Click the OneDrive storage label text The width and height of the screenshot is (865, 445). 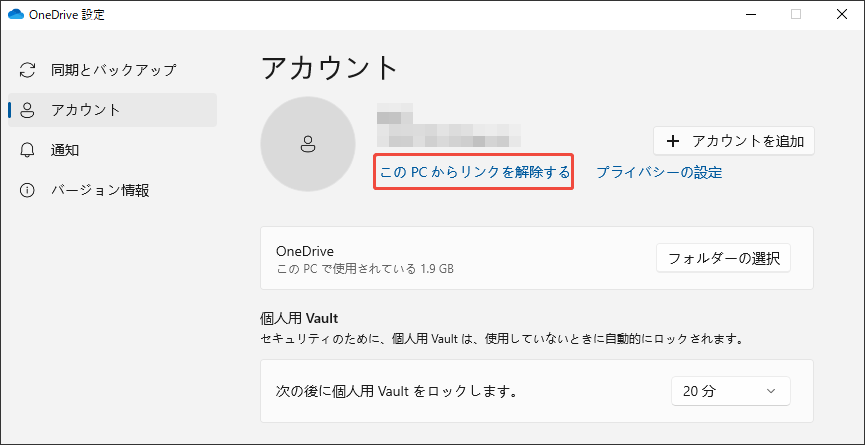(x=305, y=251)
